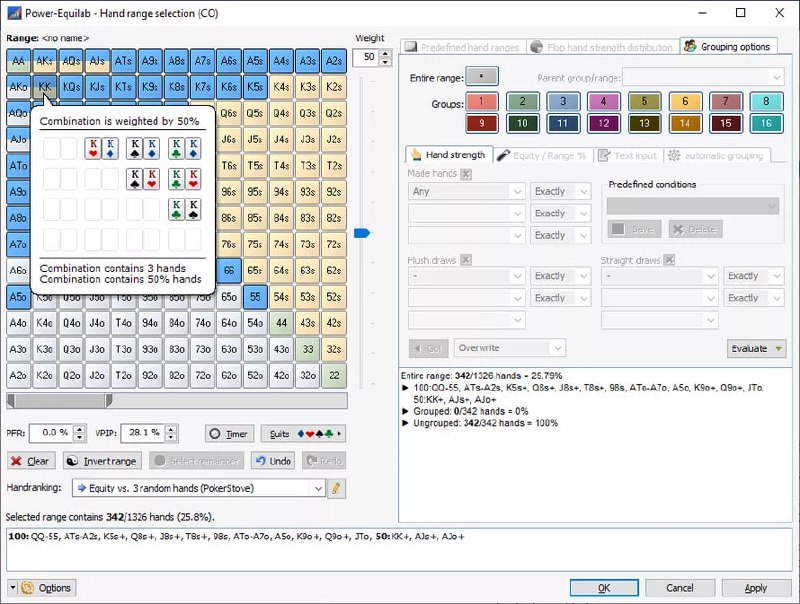Pick group 12 purple color swatch
Viewport: 800px width, 604px height.
[604, 123]
